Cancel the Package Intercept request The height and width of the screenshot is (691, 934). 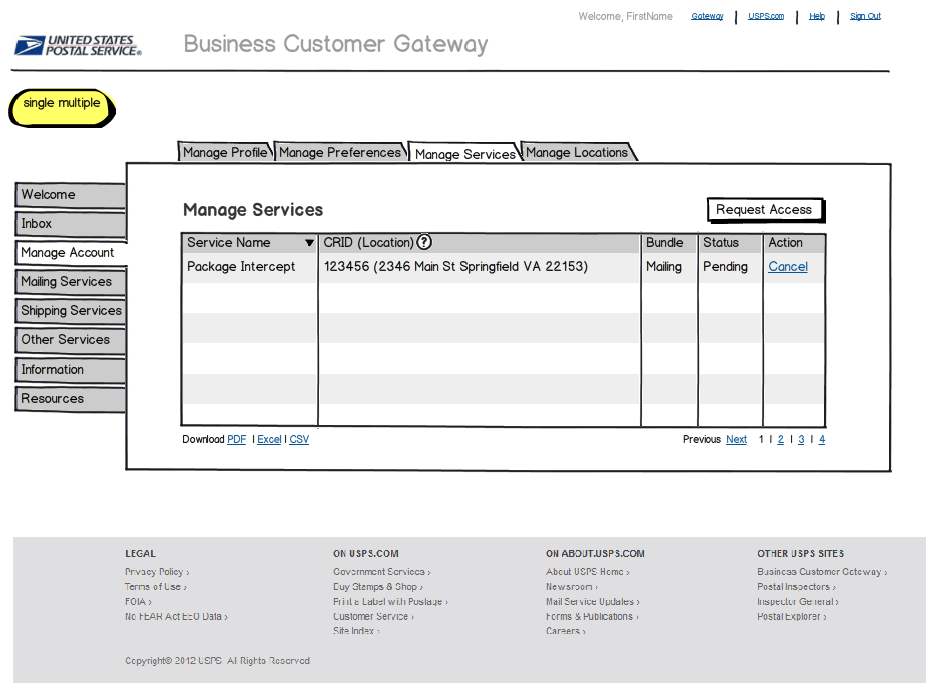coord(787,267)
